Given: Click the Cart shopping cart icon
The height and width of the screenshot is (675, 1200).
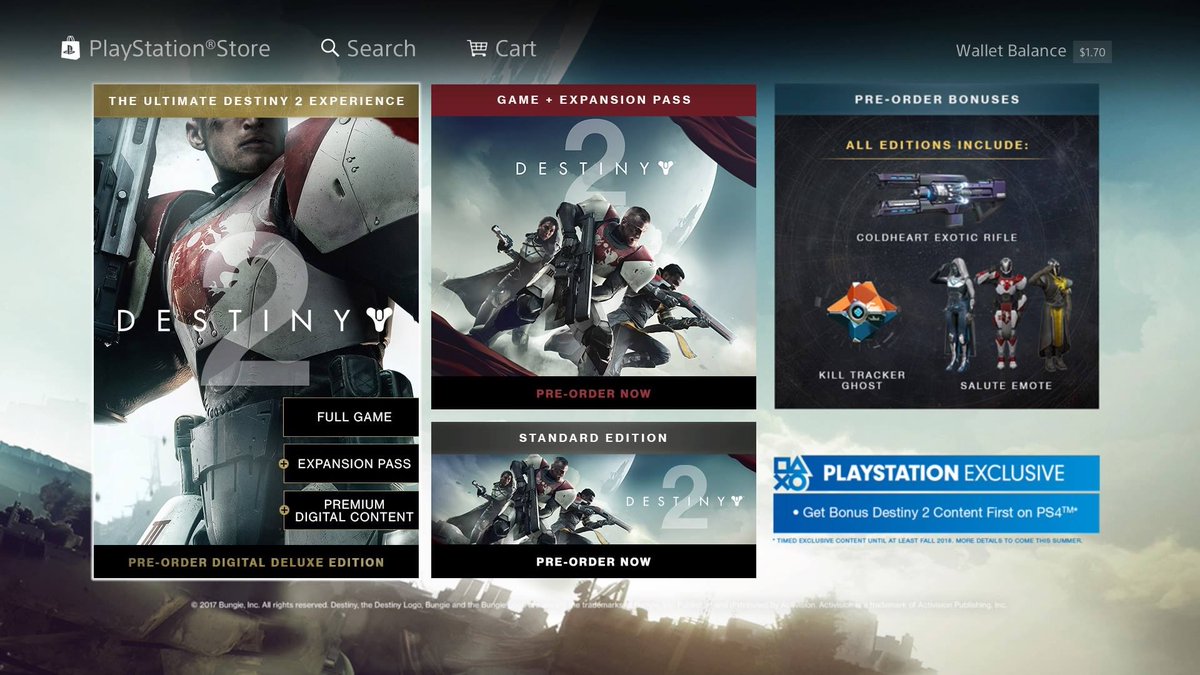Looking at the screenshot, I should coord(478,48).
